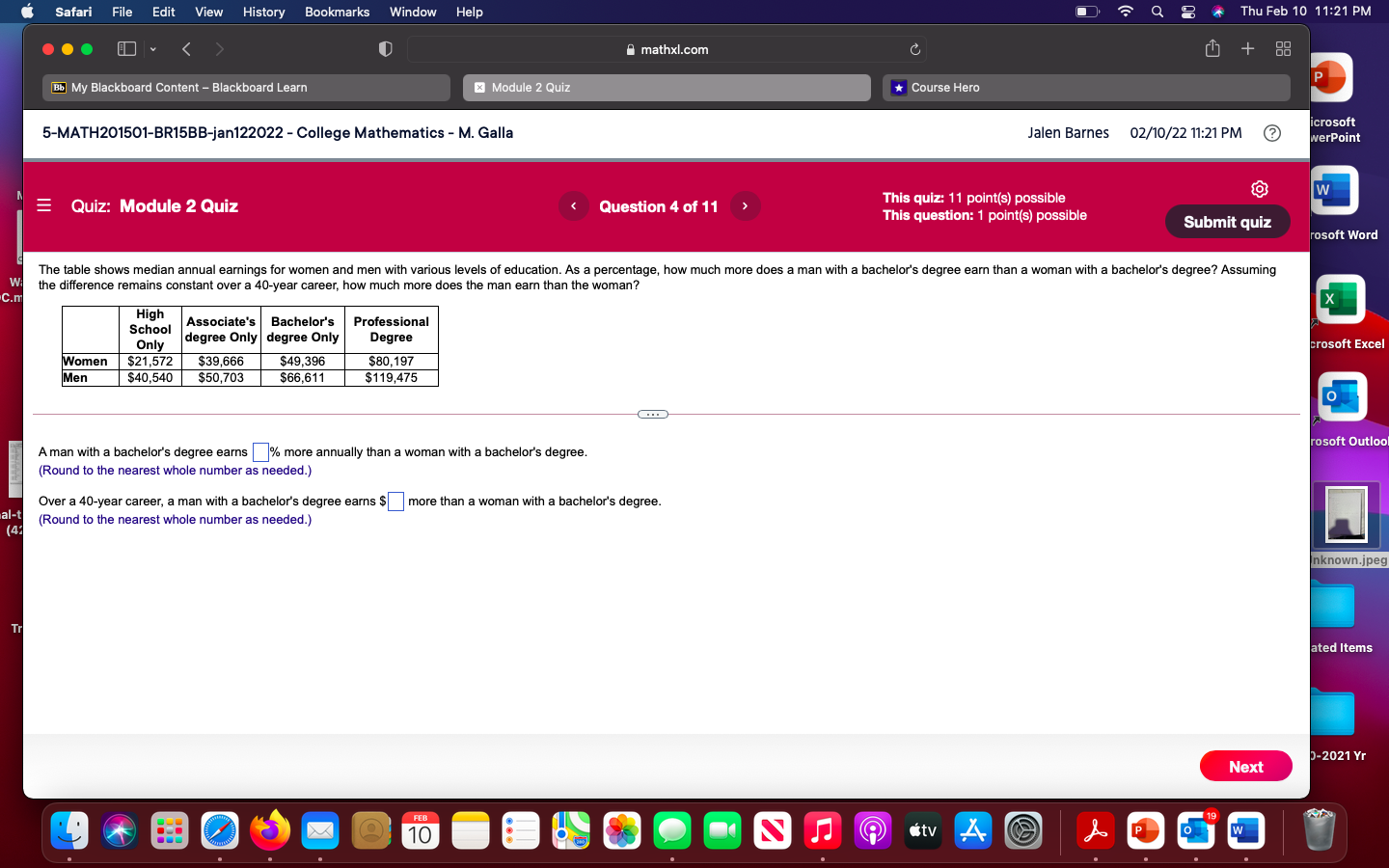Open the History menu in the menu bar
The height and width of the screenshot is (868, 1389).
pyautogui.click(x=263, y=12)
